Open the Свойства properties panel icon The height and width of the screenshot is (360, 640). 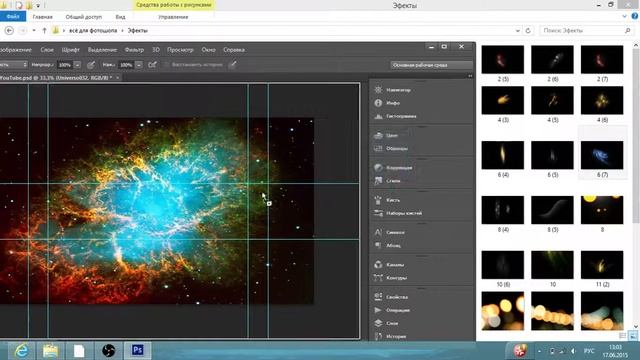point(378,297)
